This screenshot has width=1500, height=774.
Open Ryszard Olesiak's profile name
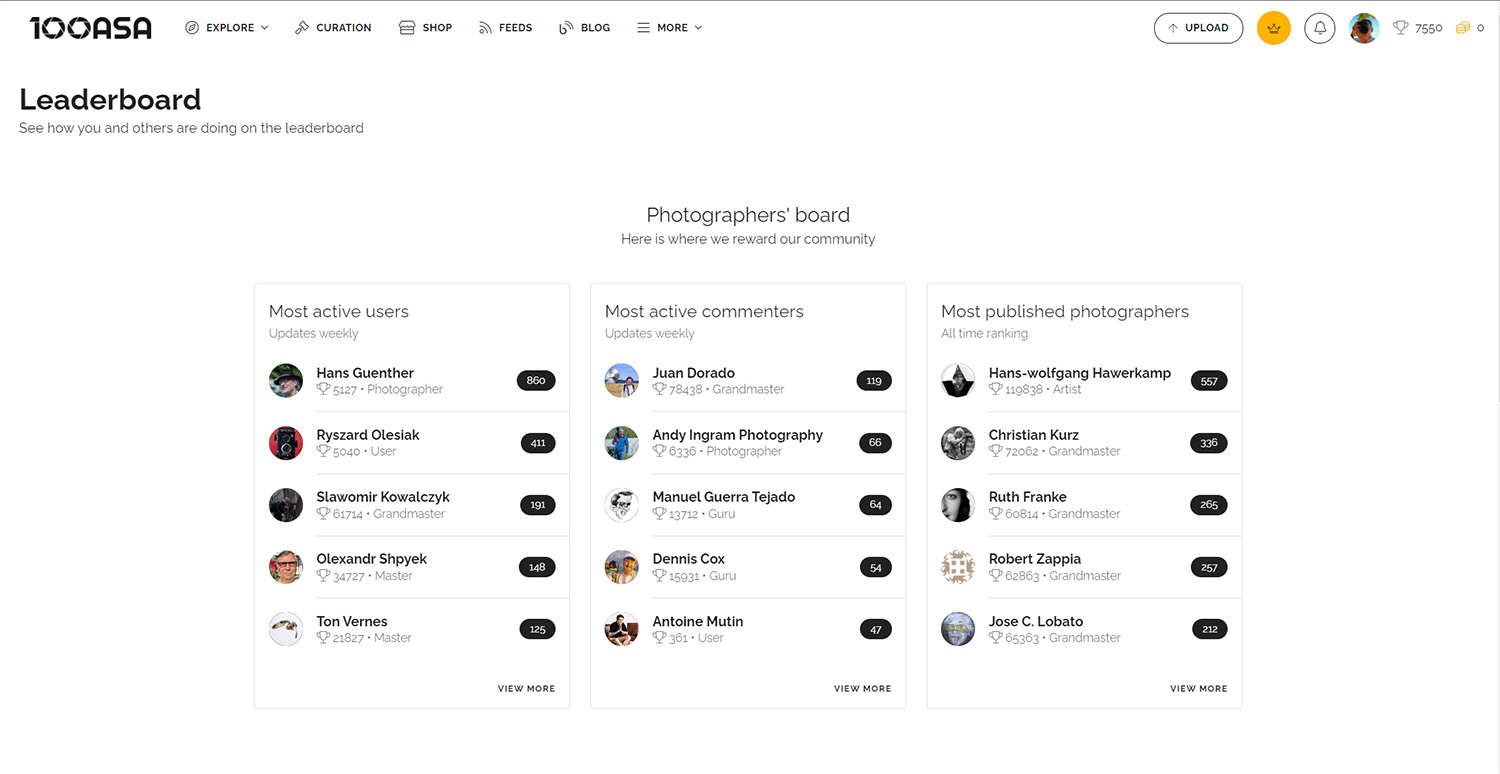(368, 435)
